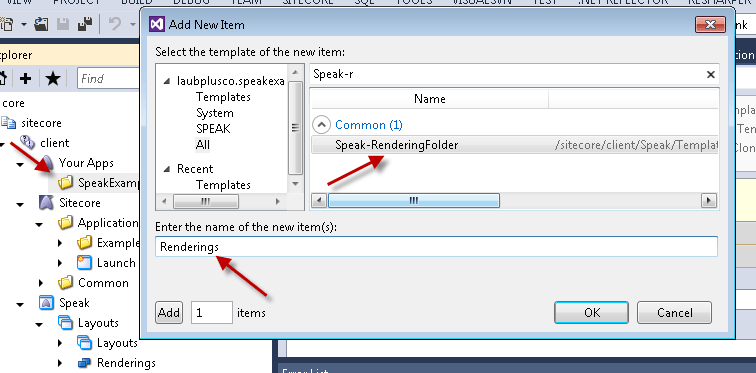This screenshot has width=756, height=373.
Task: Select the sitecore tree node
Action: pyautogui.click(x=41, y=123)
